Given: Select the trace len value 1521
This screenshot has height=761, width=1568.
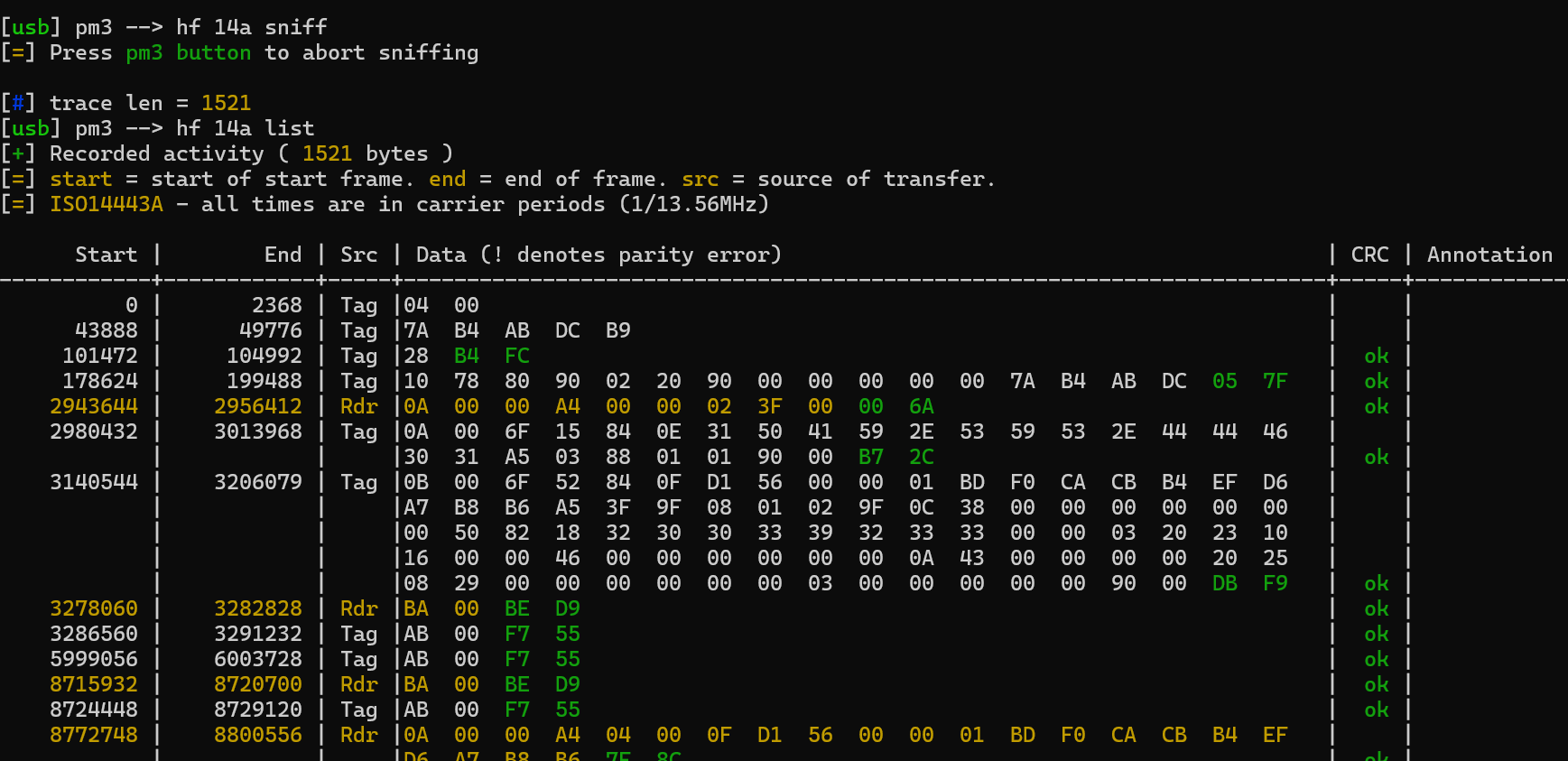Looking at the screenshot, I should (x=227, y=103).
